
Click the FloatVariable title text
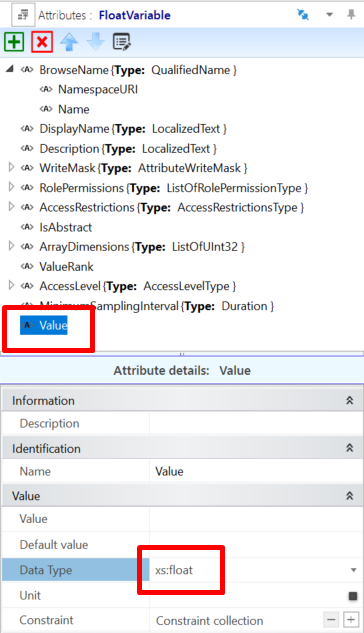135,15
